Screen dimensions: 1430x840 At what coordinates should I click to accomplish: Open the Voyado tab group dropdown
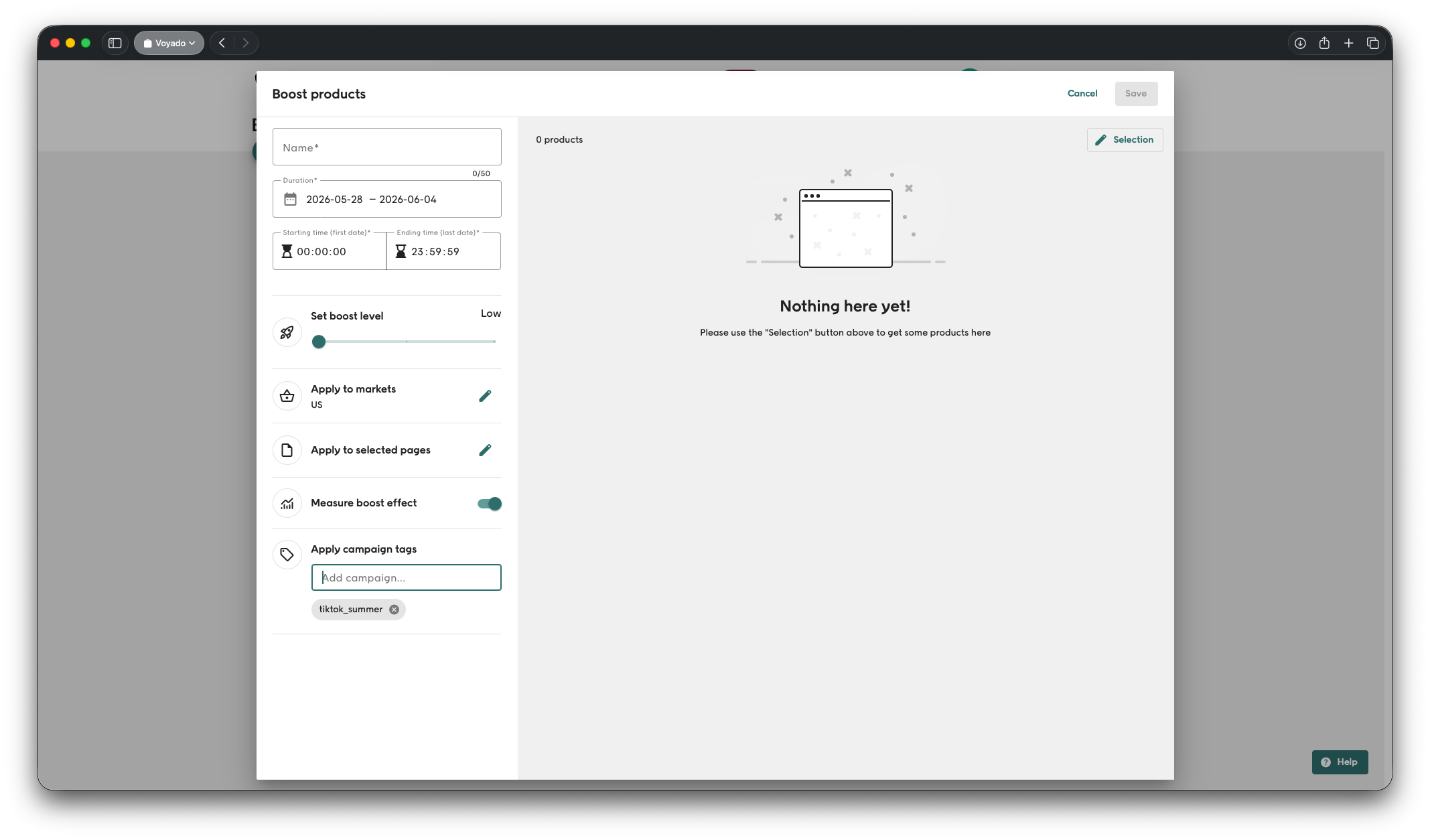(x=169, y=43)
